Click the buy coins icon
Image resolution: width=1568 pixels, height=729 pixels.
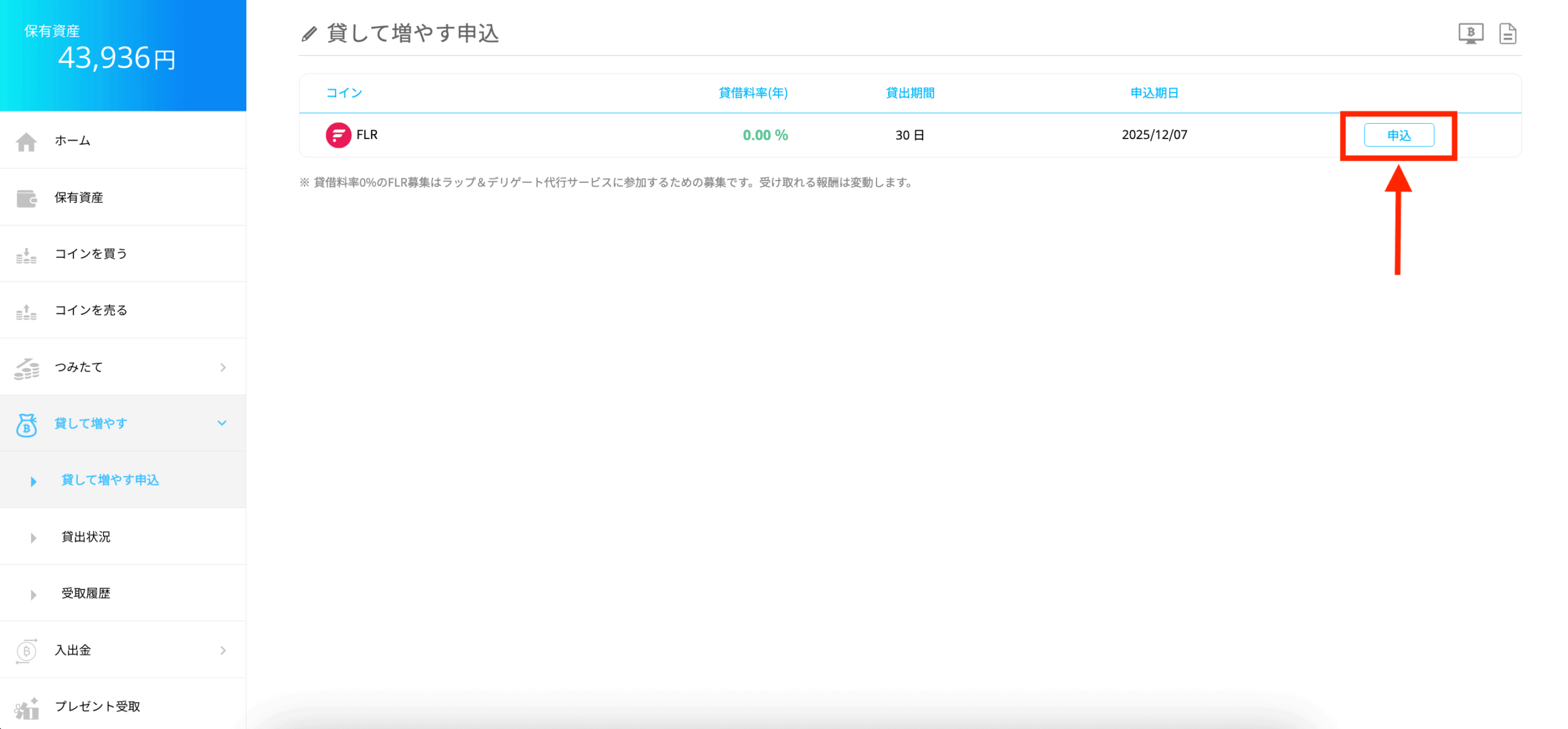click(x=26, y=255)
